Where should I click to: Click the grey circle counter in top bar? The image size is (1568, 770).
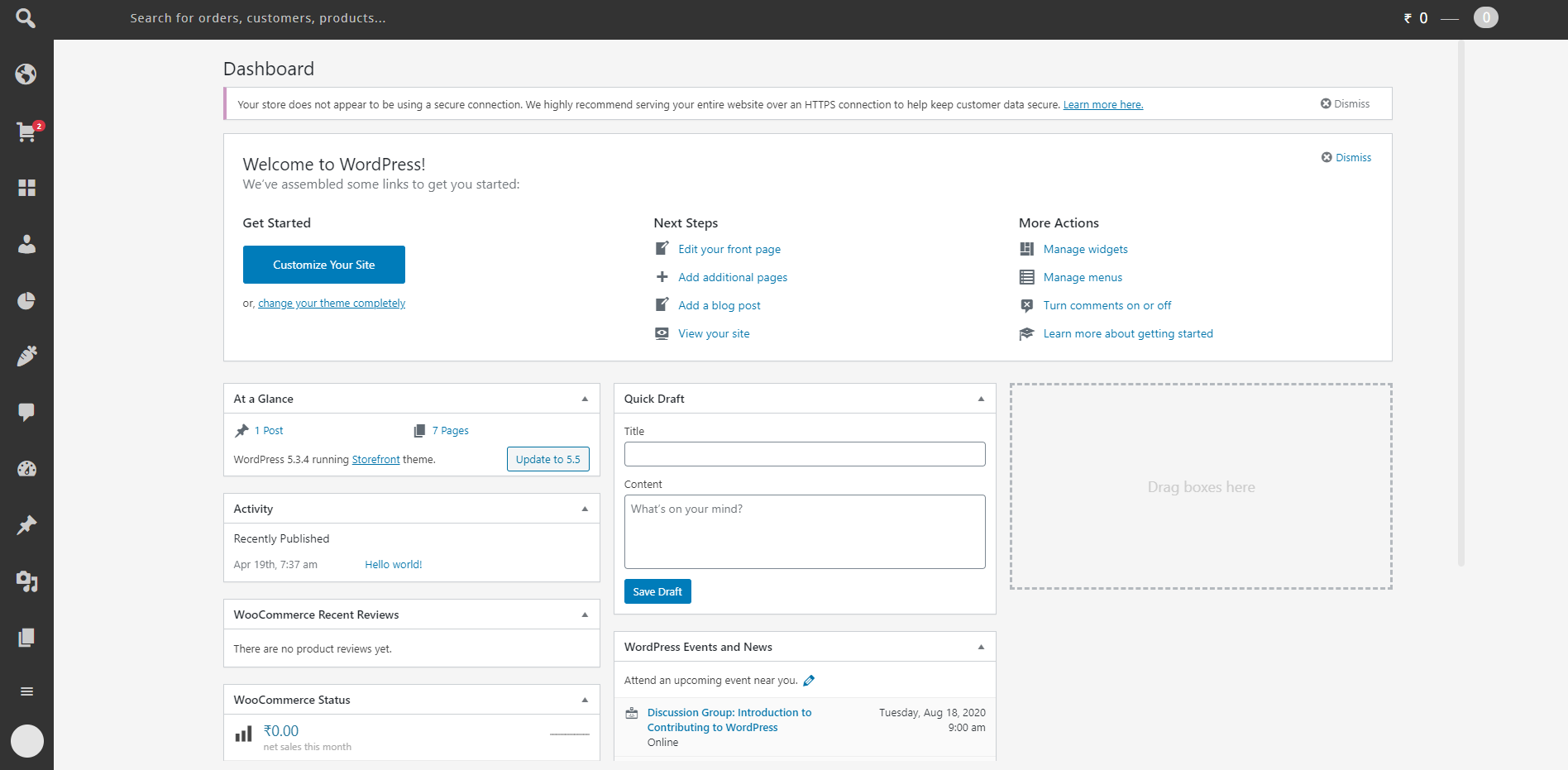[x=1486, y=17]
